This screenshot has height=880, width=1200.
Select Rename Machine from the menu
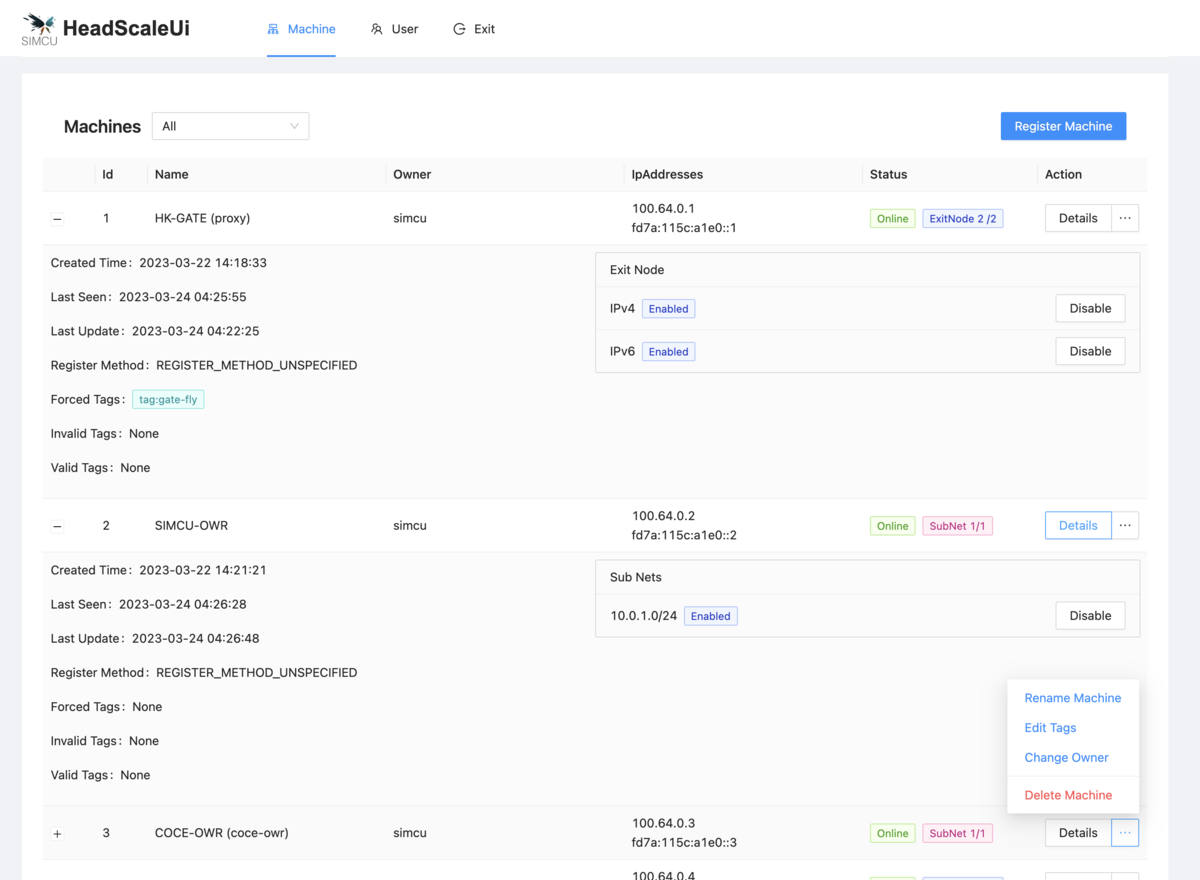tap(1072, 698)
